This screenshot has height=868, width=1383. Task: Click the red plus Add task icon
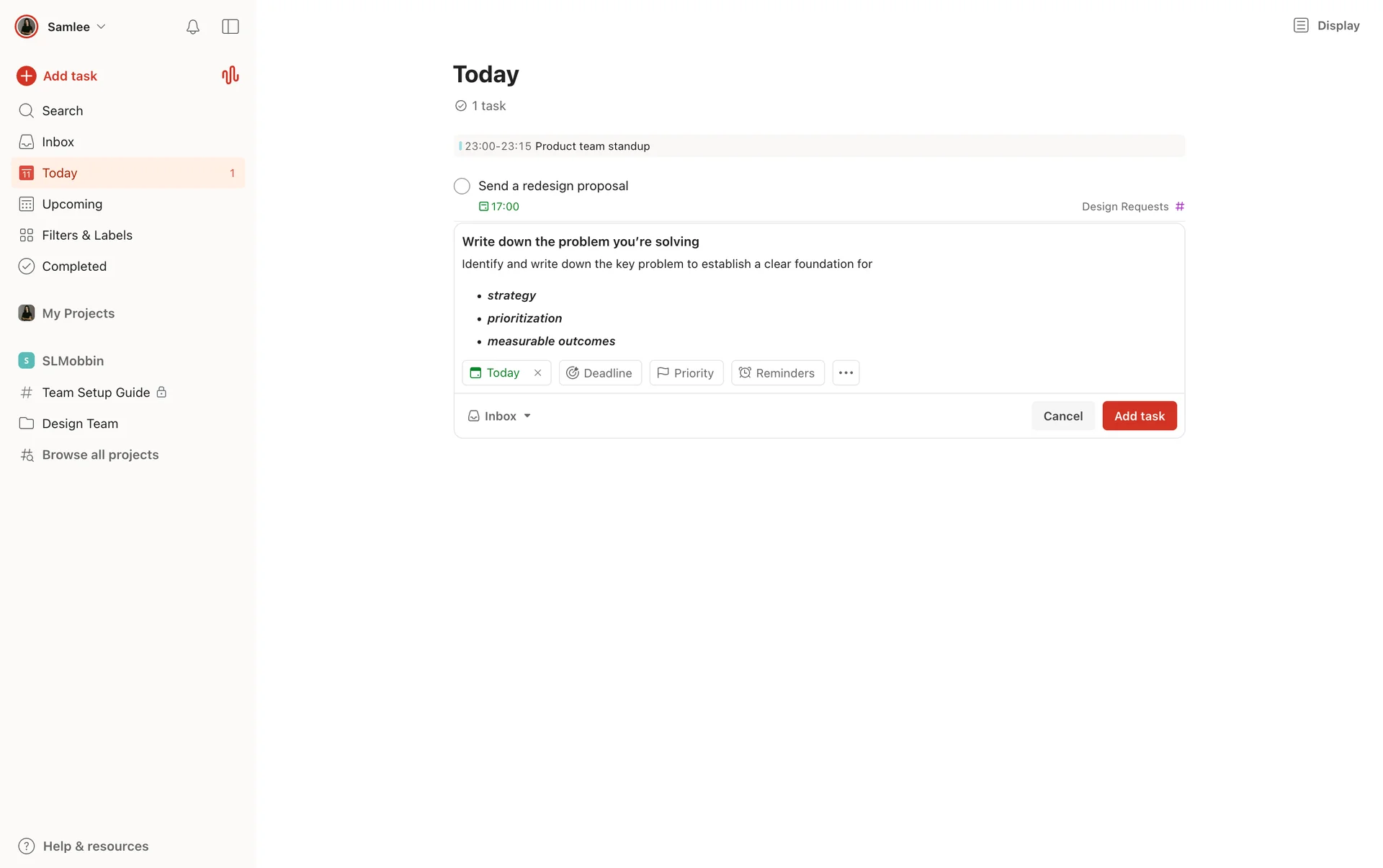click(27, 76)
